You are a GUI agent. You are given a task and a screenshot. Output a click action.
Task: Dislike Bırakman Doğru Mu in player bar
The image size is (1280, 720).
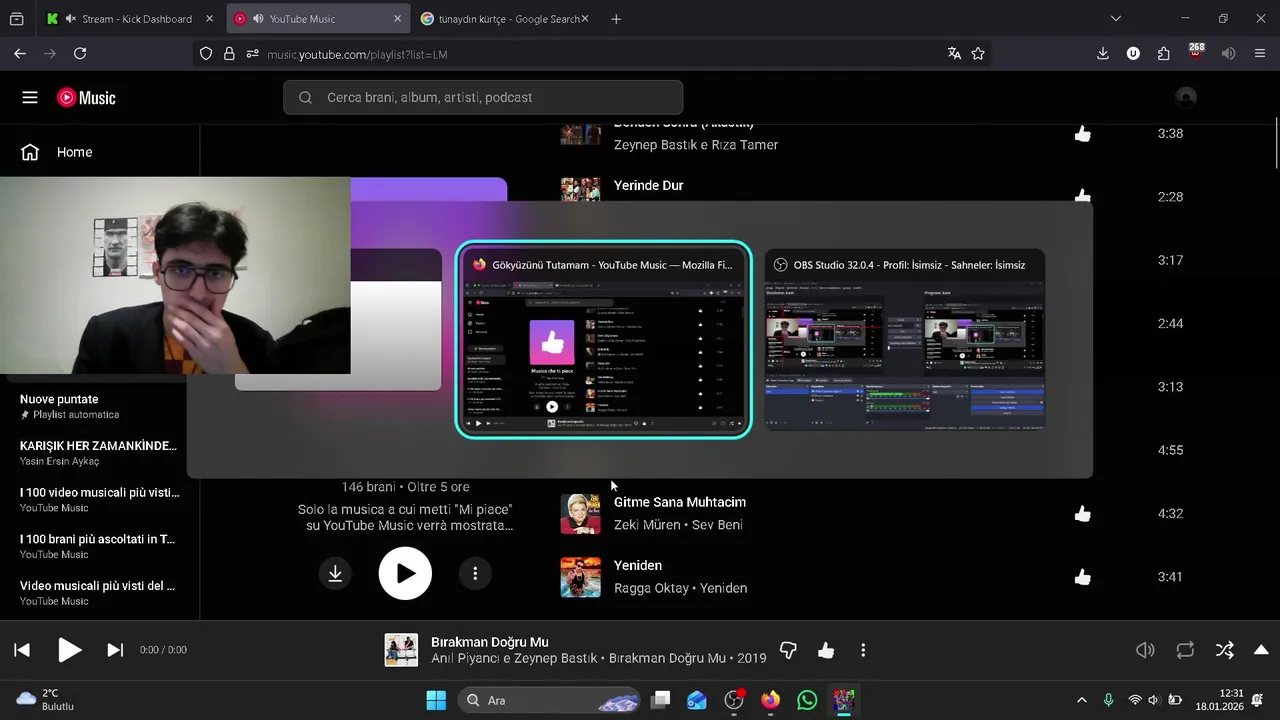788,650
